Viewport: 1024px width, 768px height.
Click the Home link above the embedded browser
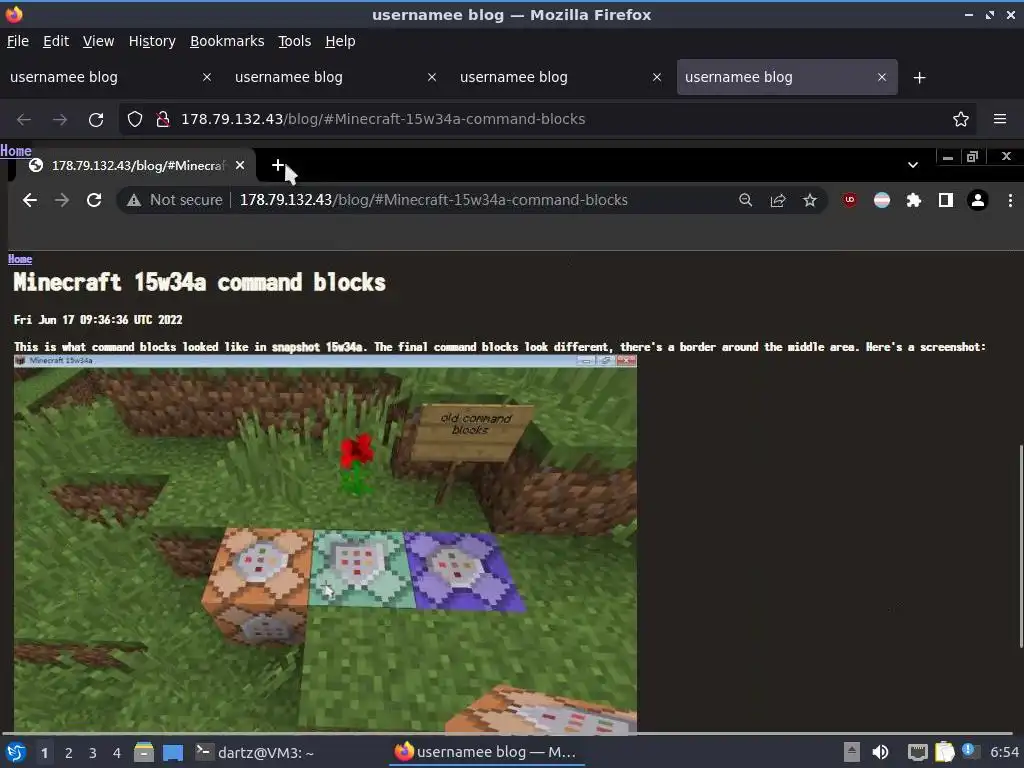[x=16, y=151]
